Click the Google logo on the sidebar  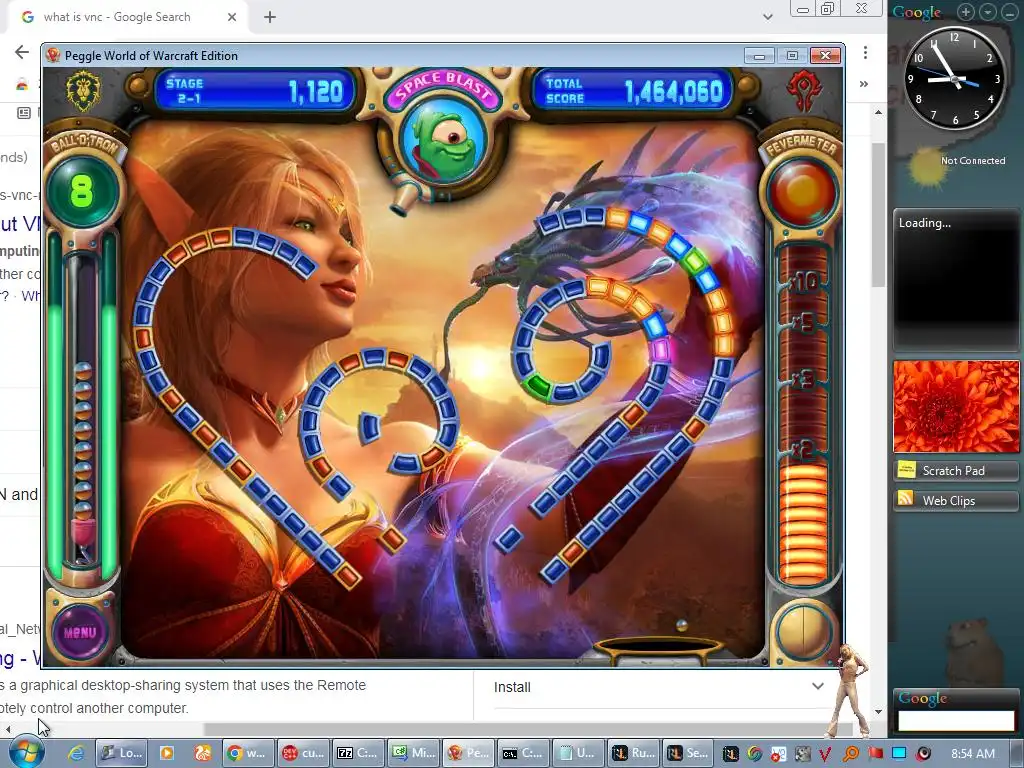tap(916, 12)
